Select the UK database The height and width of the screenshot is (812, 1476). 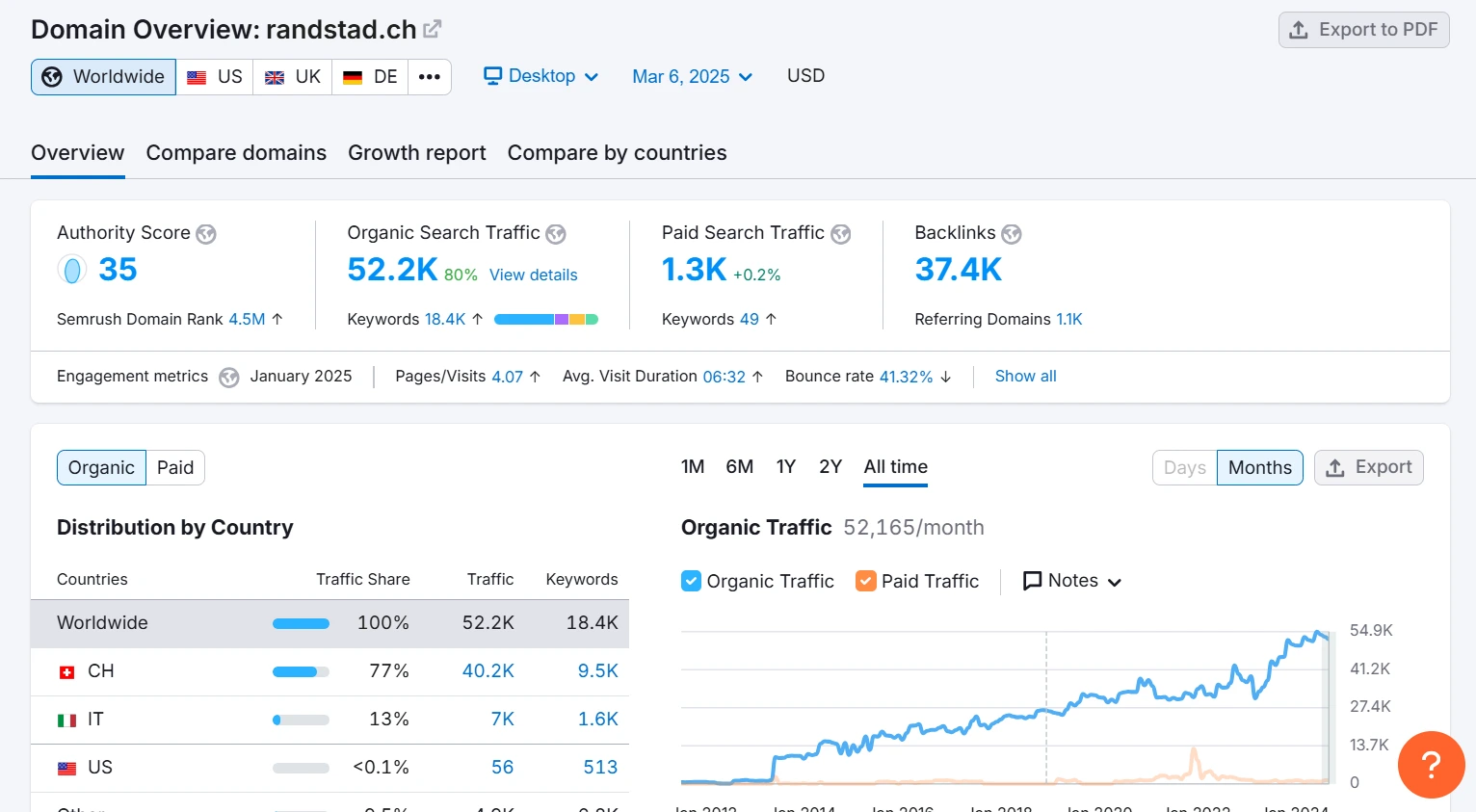point(293,77)
